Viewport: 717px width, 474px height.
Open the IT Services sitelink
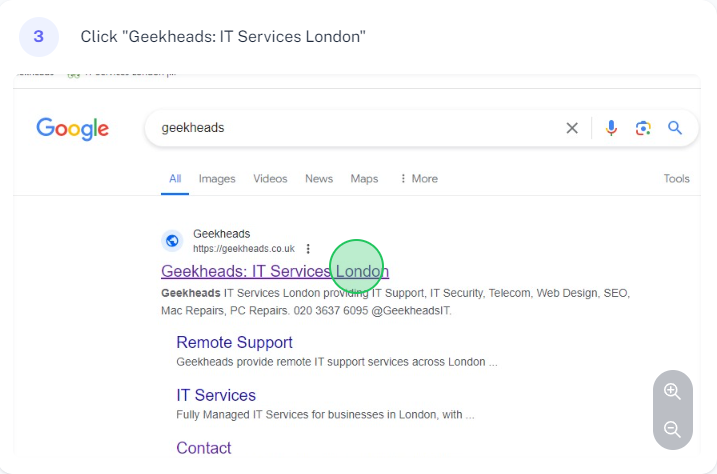tap(216, 395)
